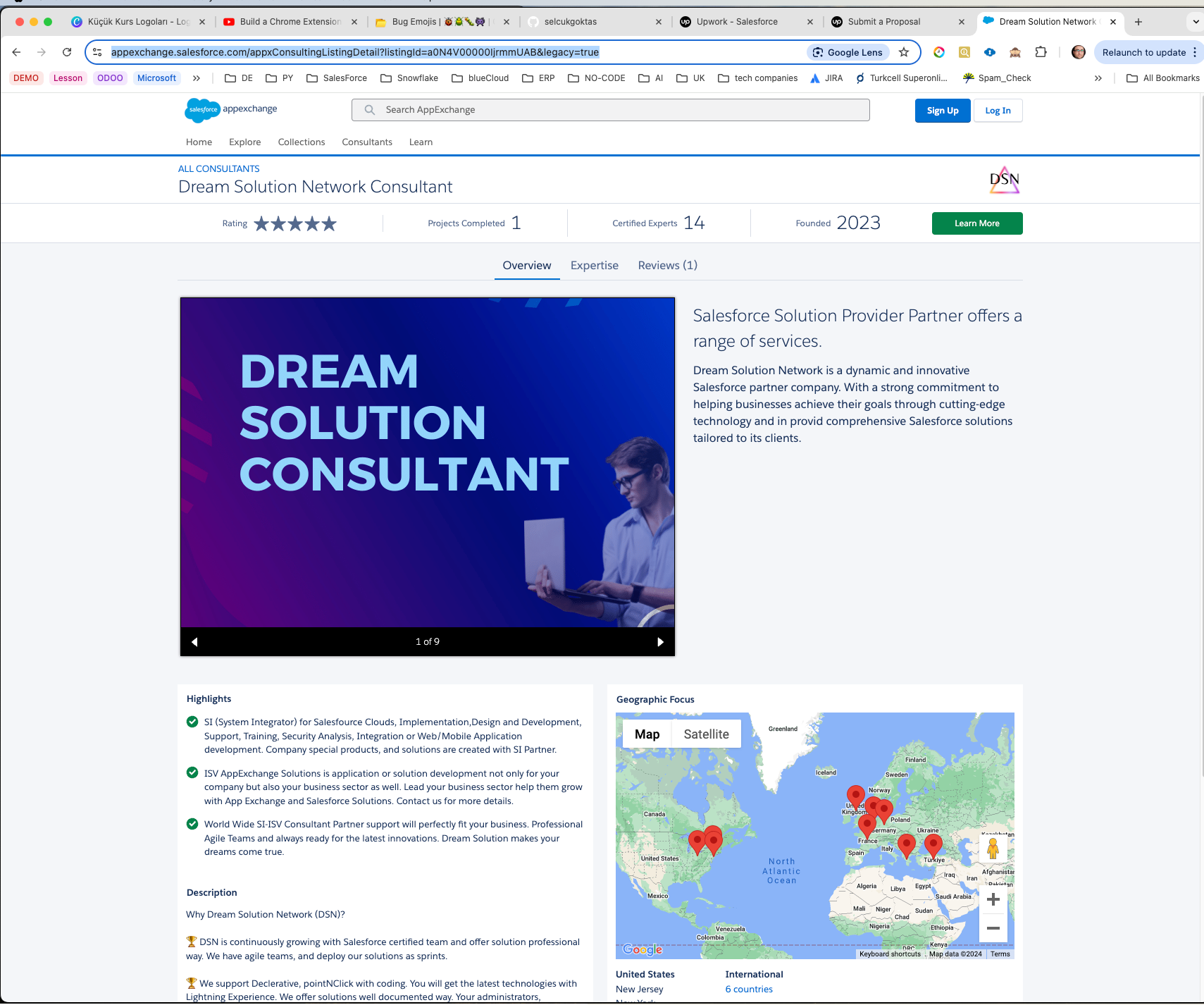
Task: Expand overflow bookmarks chevron near All Bookmarks
Action: tap(1098, 78)
